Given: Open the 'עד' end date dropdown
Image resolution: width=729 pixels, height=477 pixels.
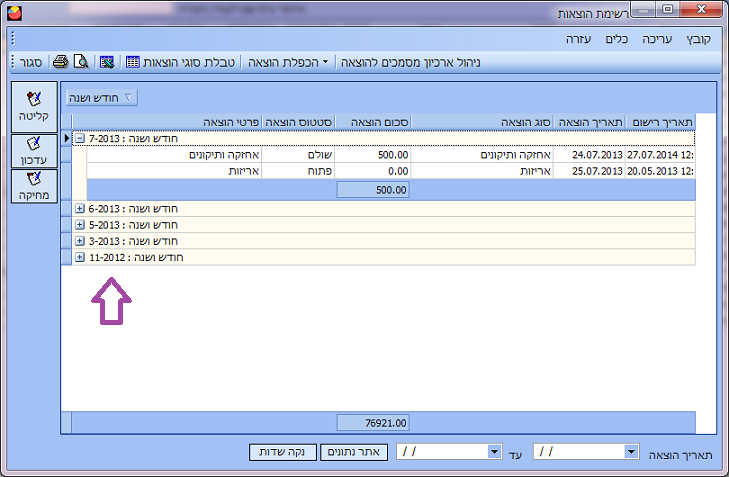Looking at the screenshot, I should coord(493,452).
